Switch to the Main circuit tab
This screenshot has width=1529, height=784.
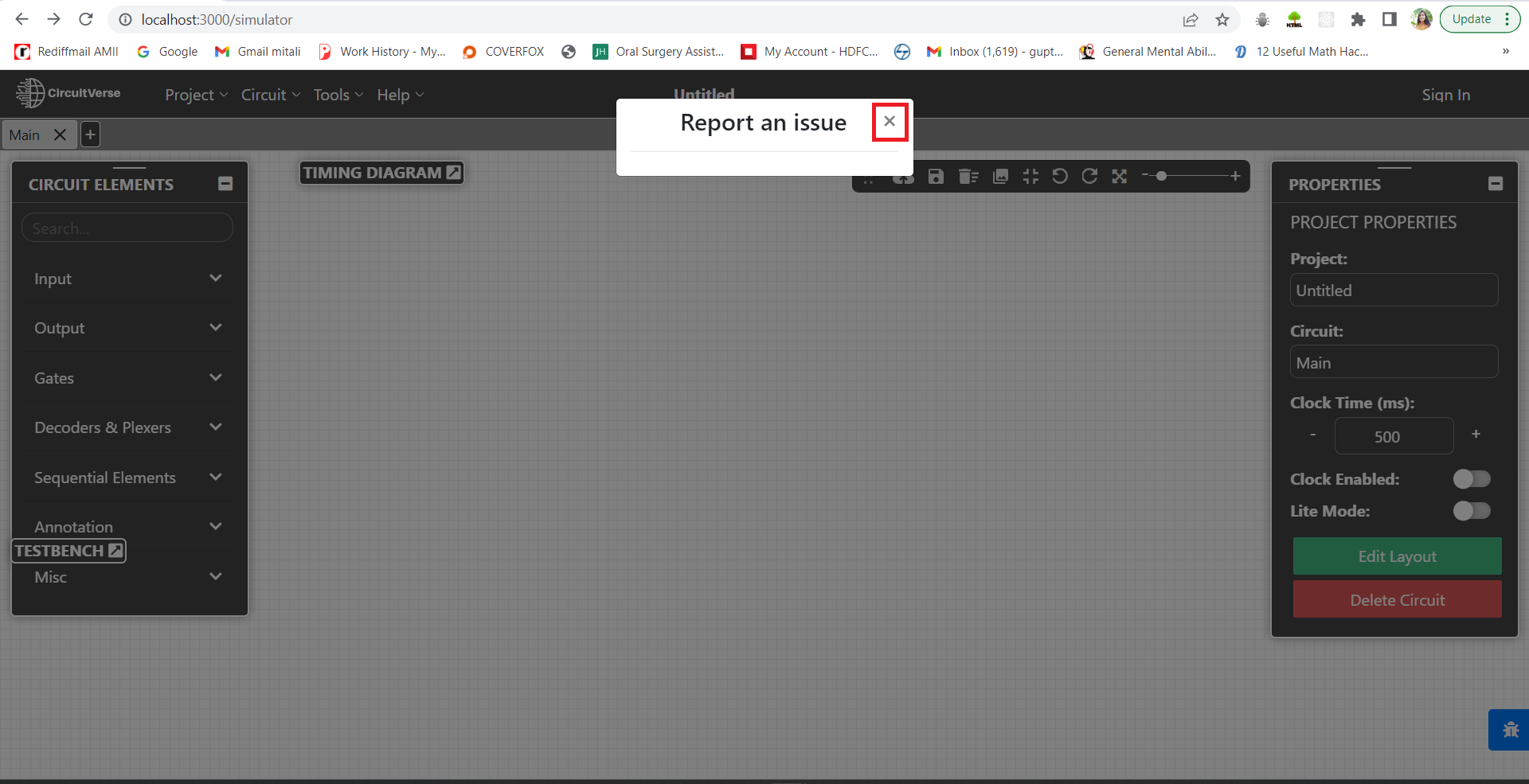[x=25, y=135]
